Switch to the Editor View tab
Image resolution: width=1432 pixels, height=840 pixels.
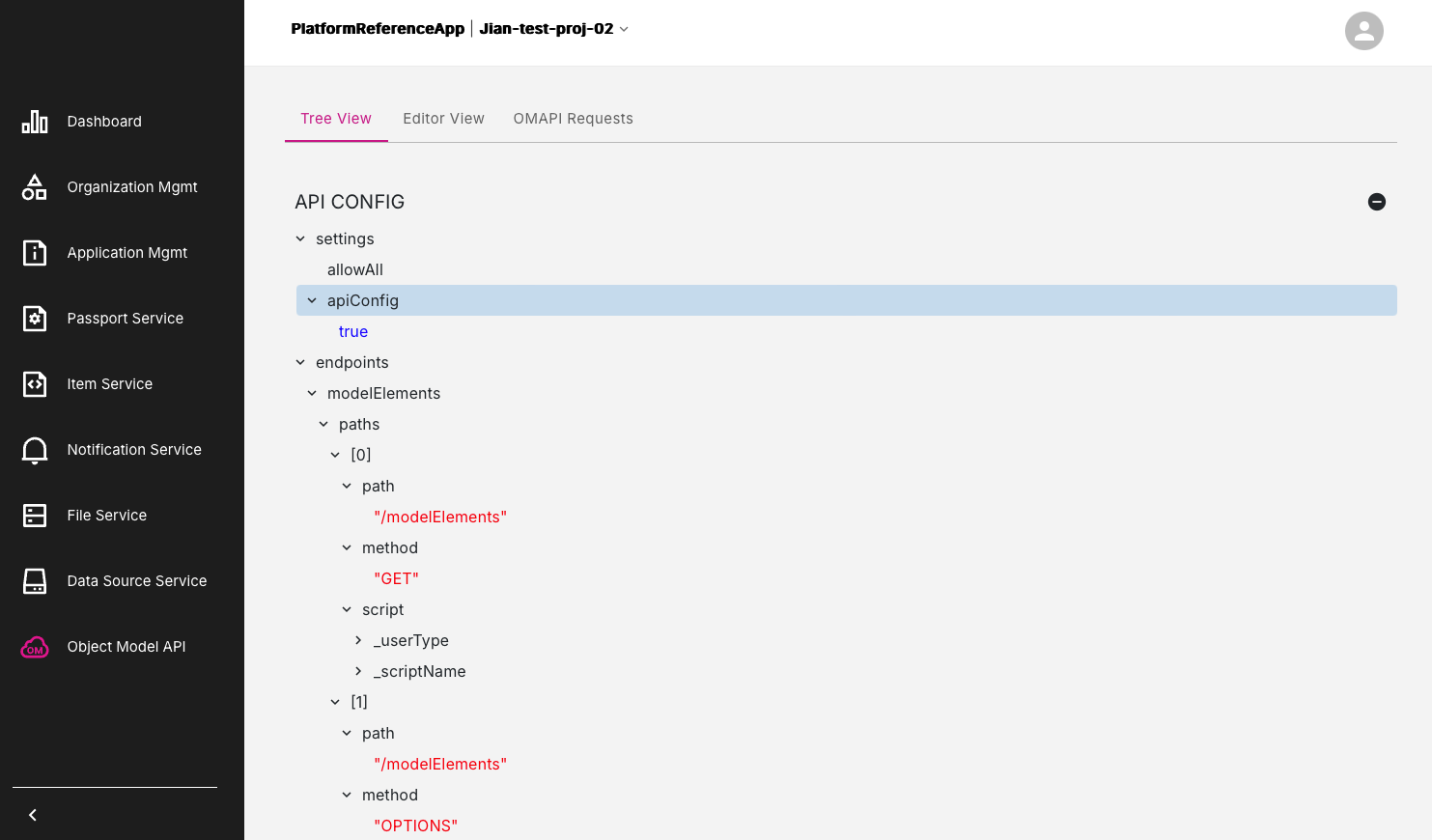(443, 119)
